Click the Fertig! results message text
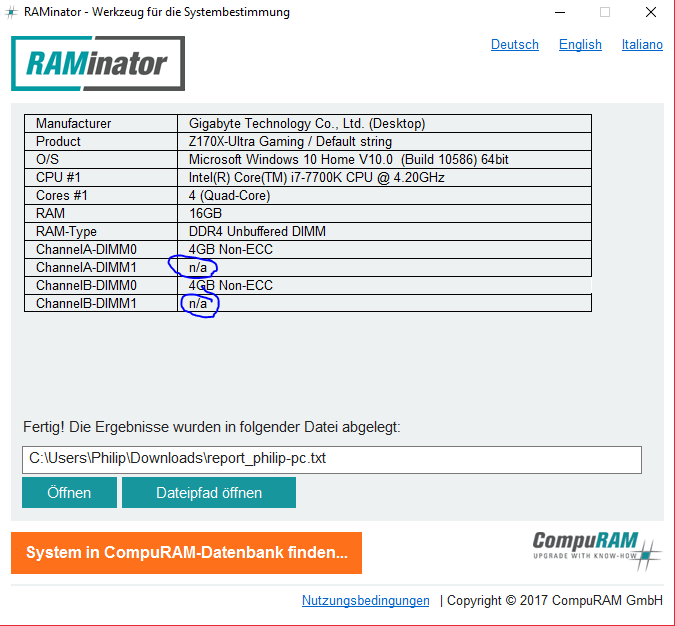Image resolution: width=675 pixels, height=626 pixels. pos(211,427)
